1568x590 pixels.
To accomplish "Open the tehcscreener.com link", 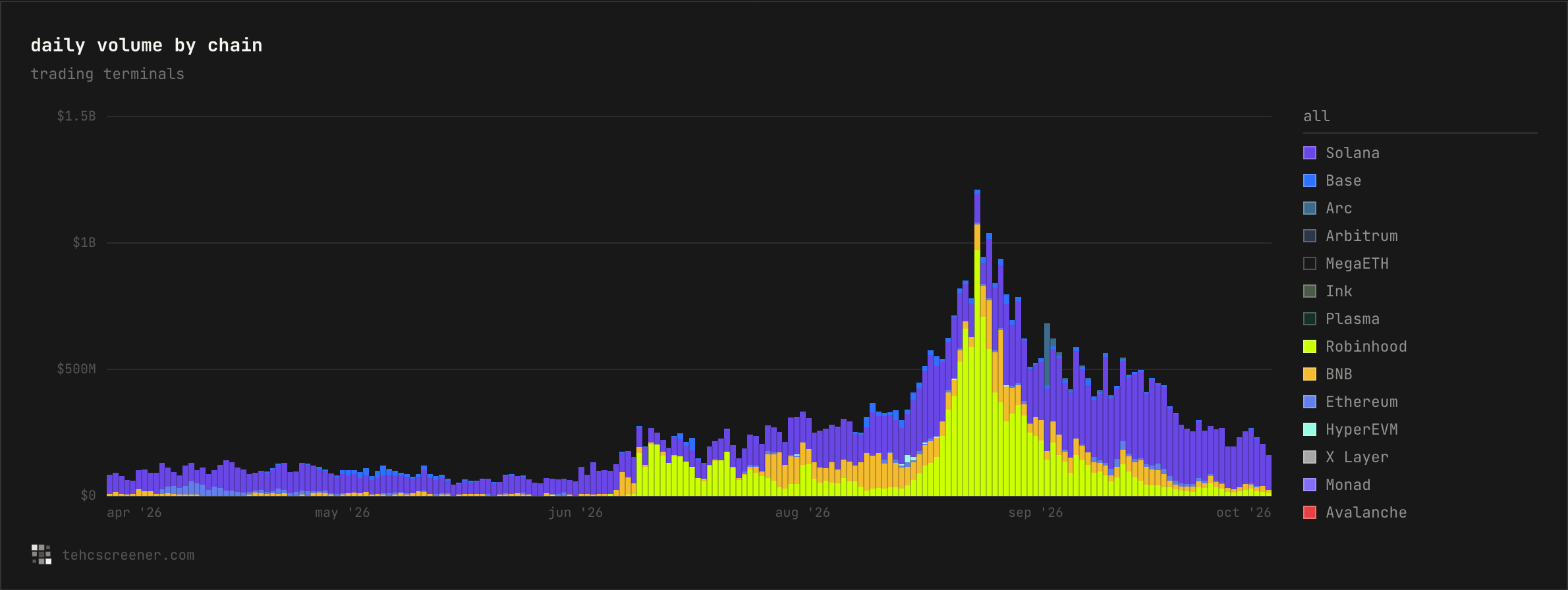I will point(128,555).
